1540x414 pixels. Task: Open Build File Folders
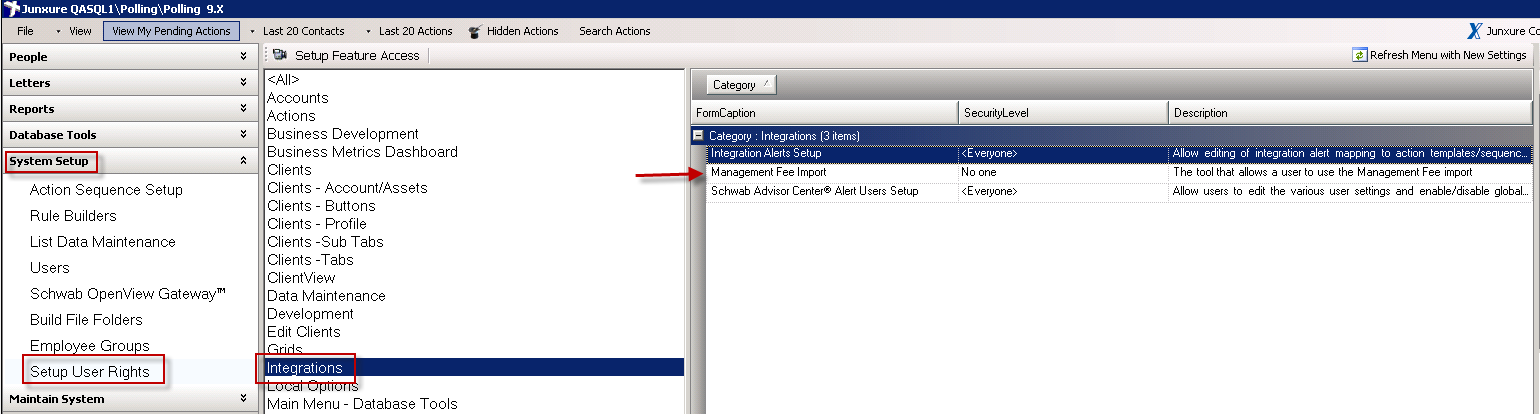pos(86,320)
